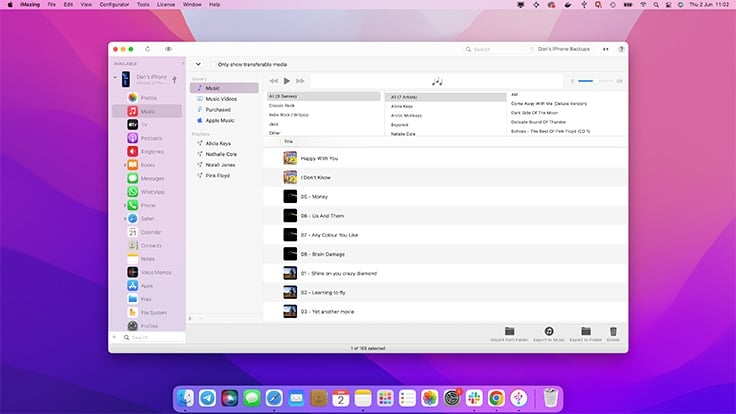The width and height of the screenshot is (736, 414).
Task: Expand the Safari sidebar item
Action: point(125,219)
